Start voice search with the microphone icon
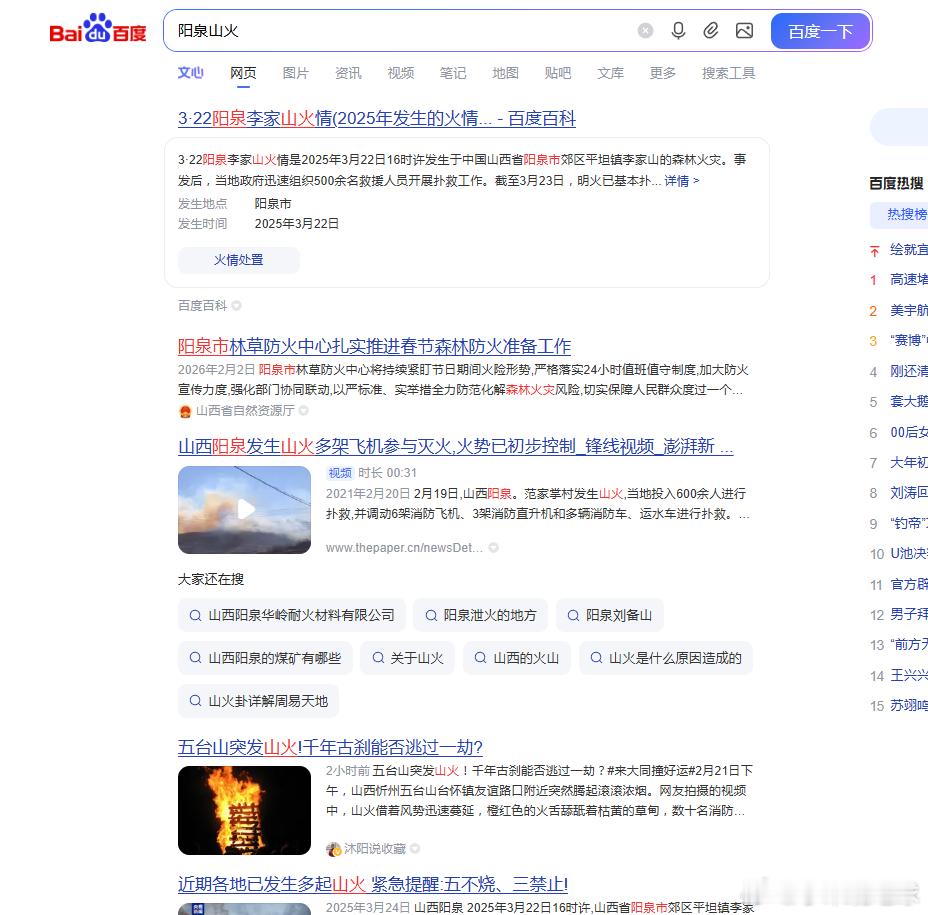Image resolution: width=928 pixels, height=915 pixels. pyautogui.click(x=678, y=30)
